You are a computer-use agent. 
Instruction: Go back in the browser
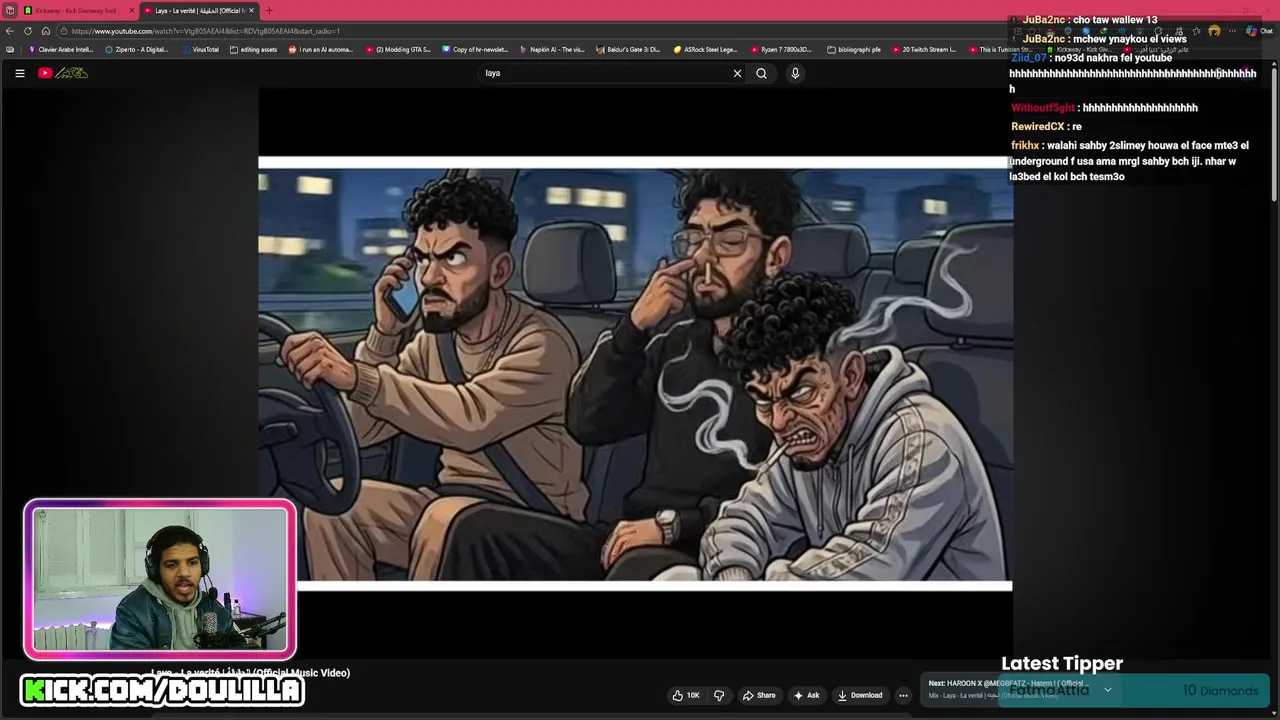(x=10, y=31)
